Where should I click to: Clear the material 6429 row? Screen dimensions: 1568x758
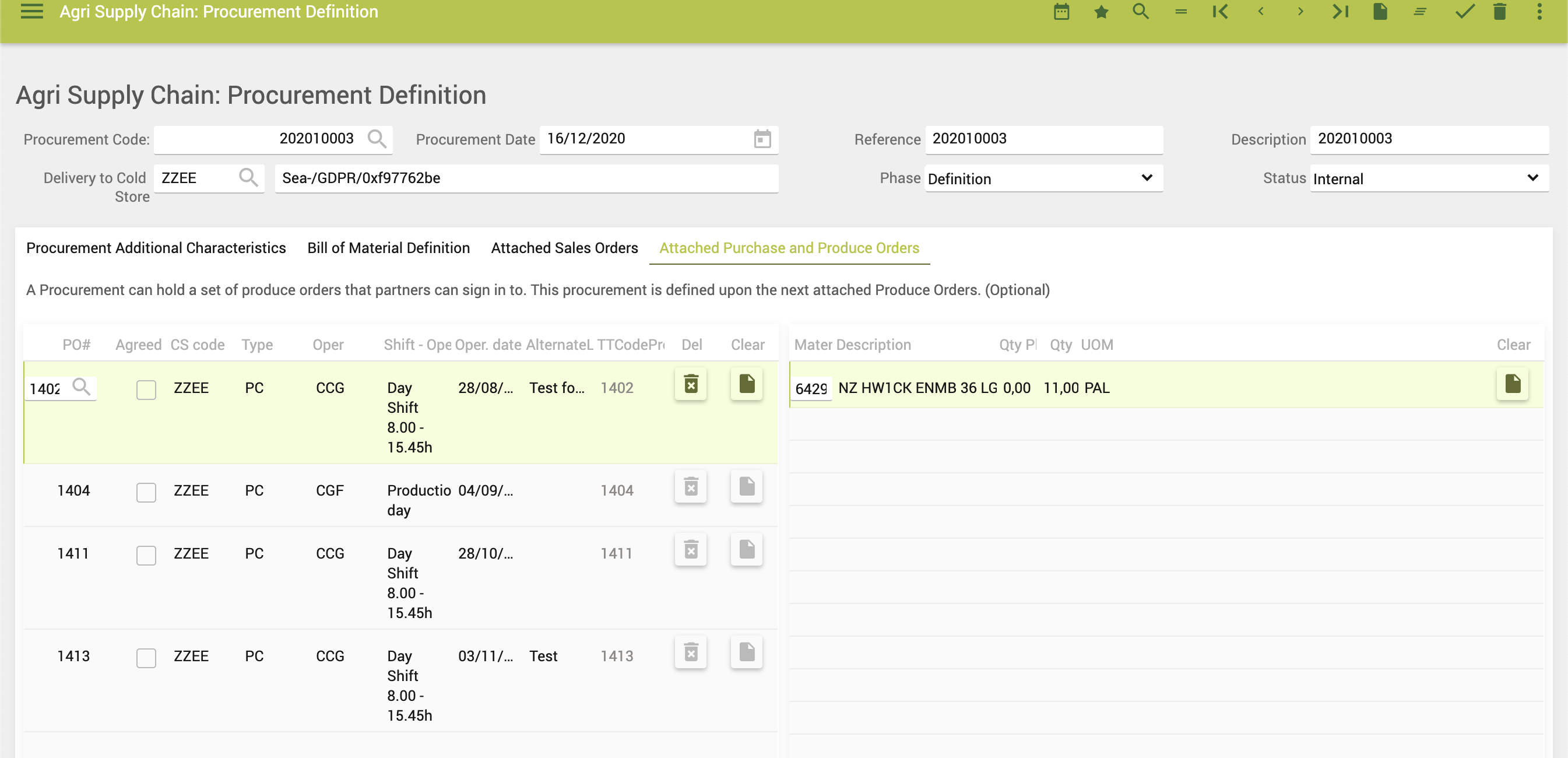click(1513, 384)
